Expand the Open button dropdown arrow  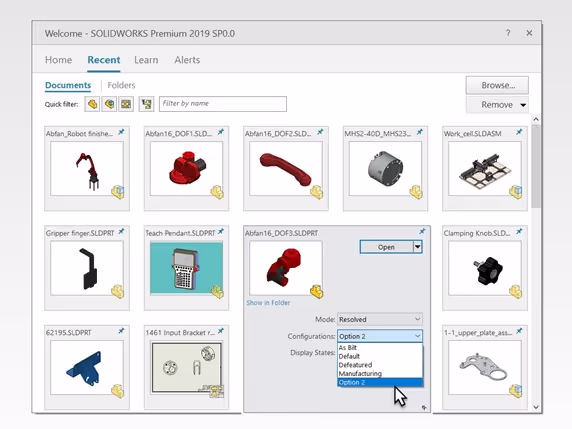coord(418,247)
